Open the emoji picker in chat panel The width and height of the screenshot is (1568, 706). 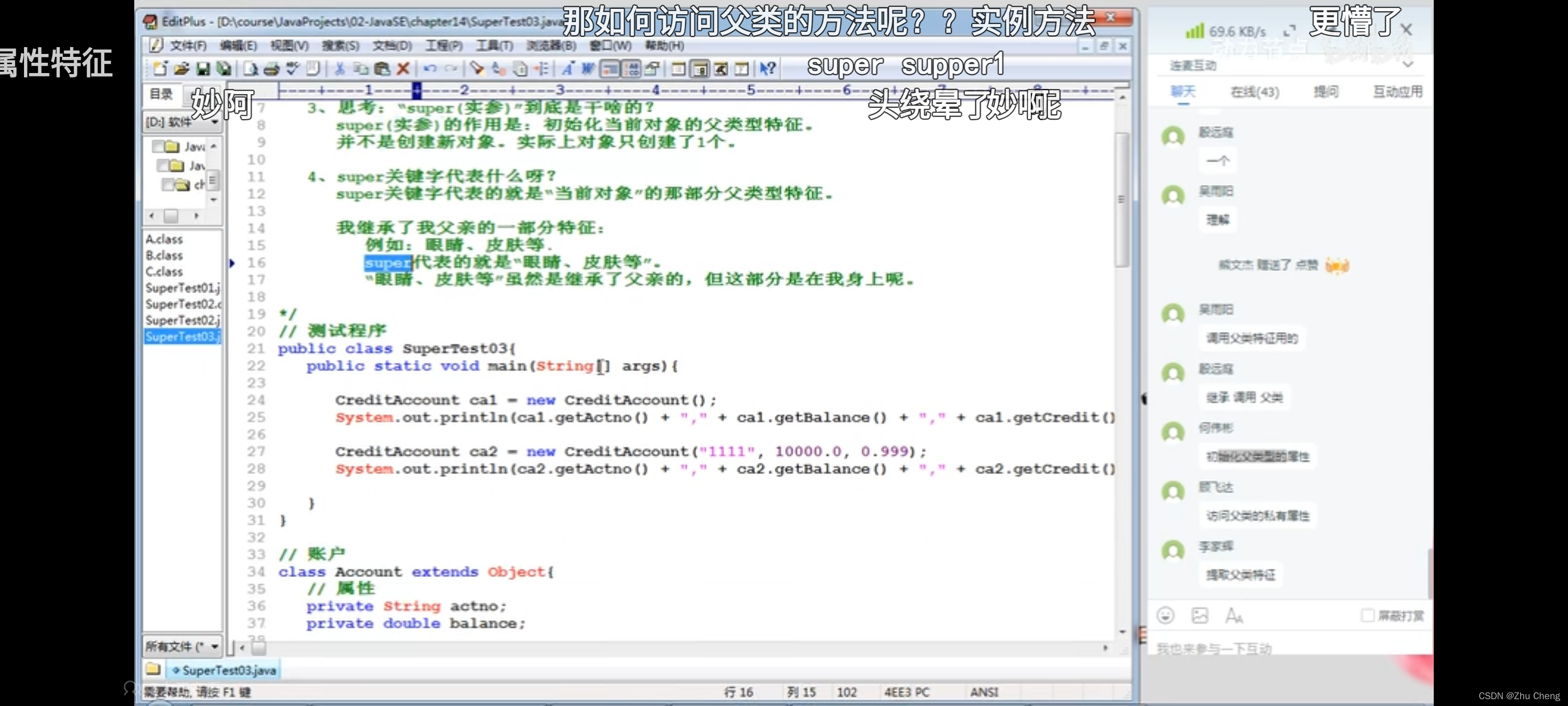tap(1165, 615)
